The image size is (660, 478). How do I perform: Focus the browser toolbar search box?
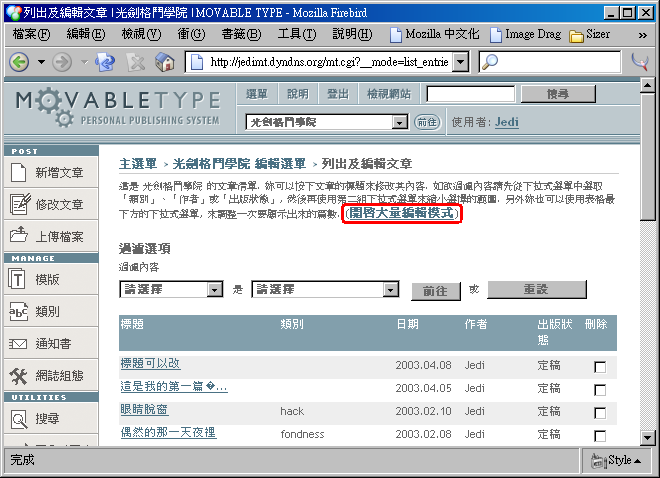pos(549,62)
